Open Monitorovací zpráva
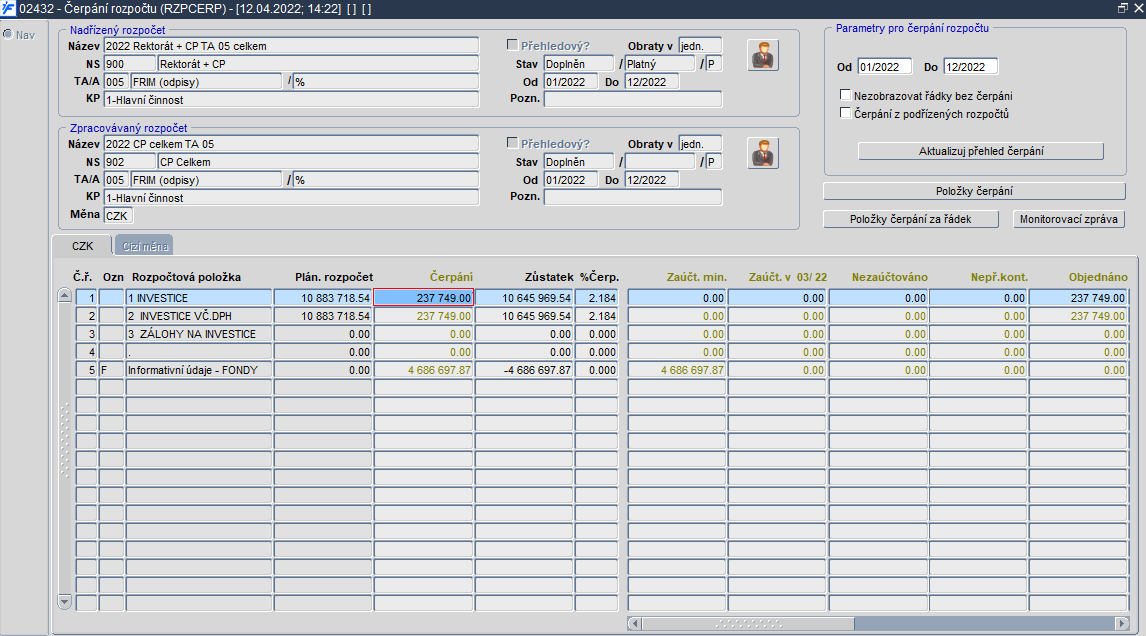The image size is (1146, 636). 1069,219
